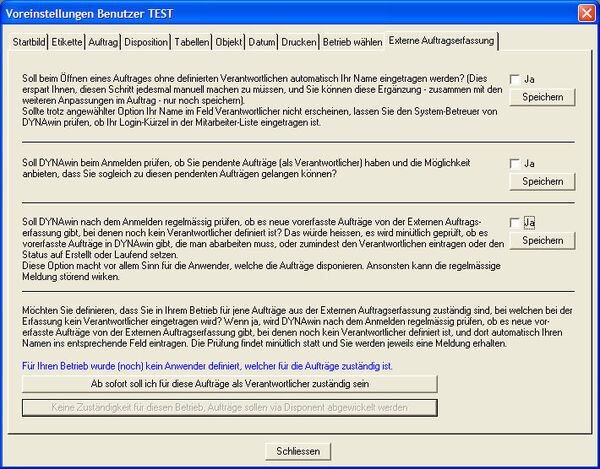Image resolution: width=600 pixels, height=469 pixels.
Task: Go to the Disposition tab
Action: tap(146, 44)
